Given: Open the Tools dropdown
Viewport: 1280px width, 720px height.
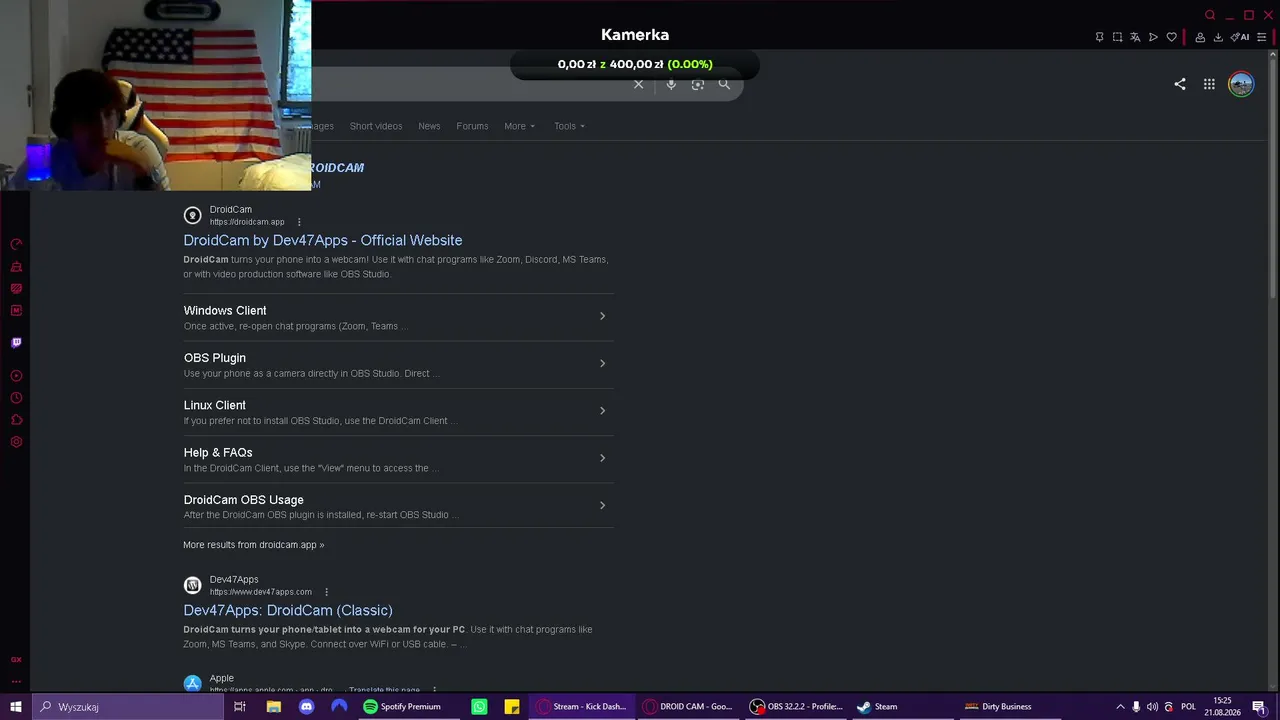Looking at the screenshot, I should [x=570, y=126].
